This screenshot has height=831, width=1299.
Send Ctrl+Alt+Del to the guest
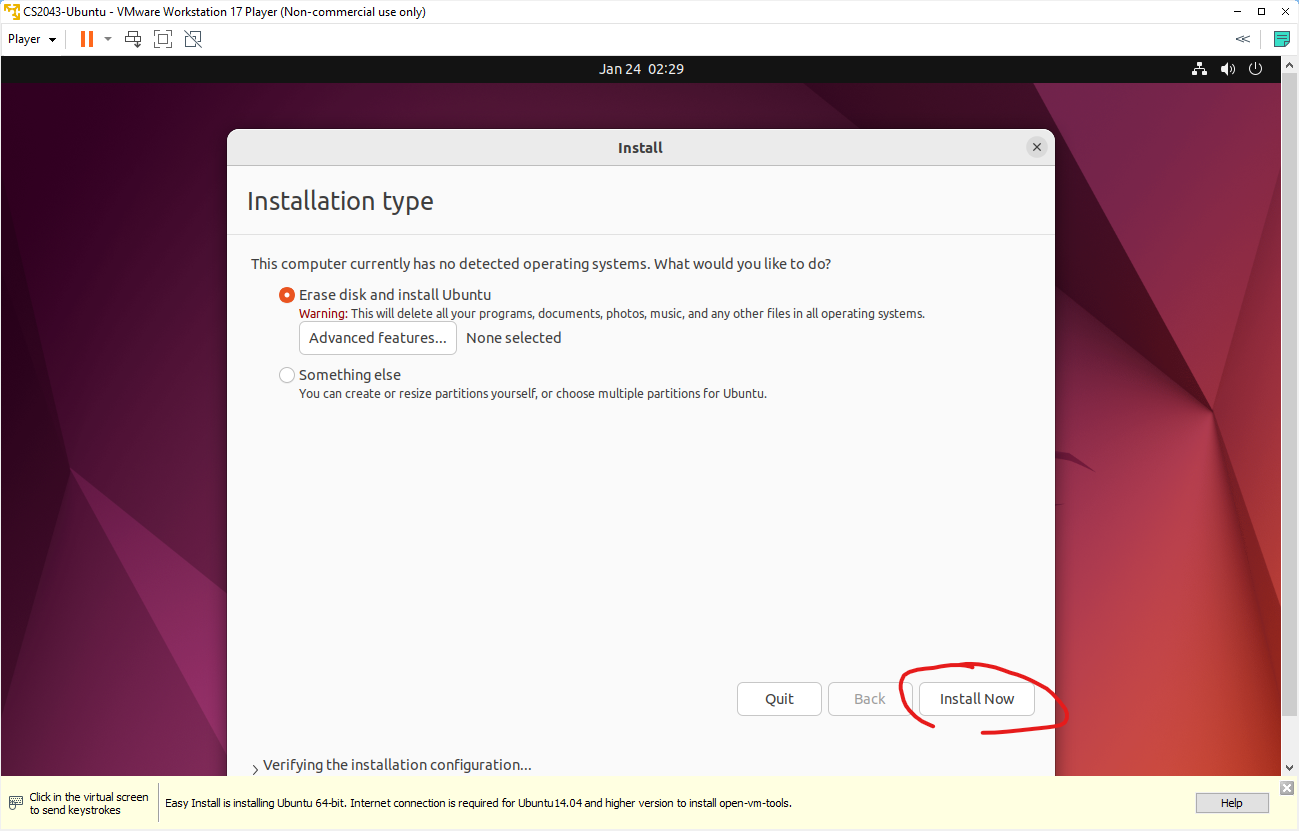[x=133, y=38]
